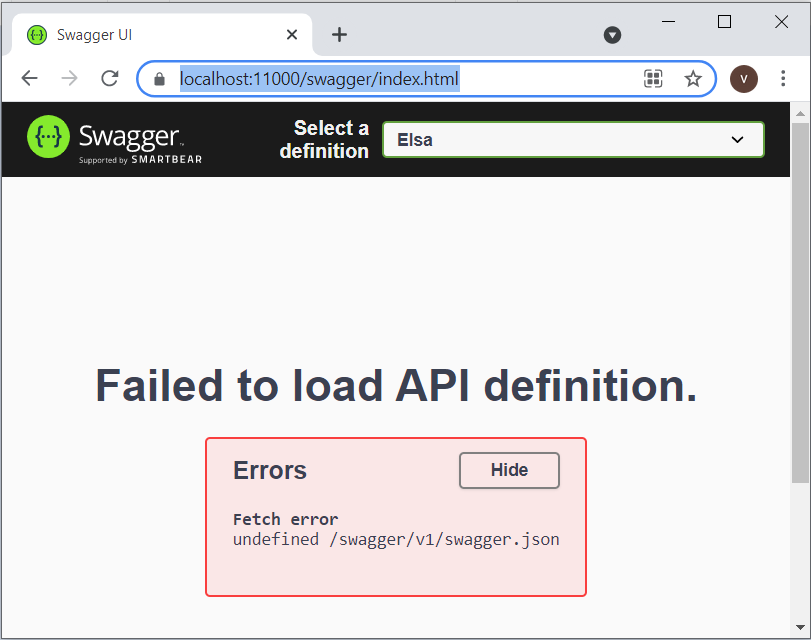Click the QR code icon in the address bar
Screen dimensions: 811x640
pyautogui.click(x=653, y=78)
